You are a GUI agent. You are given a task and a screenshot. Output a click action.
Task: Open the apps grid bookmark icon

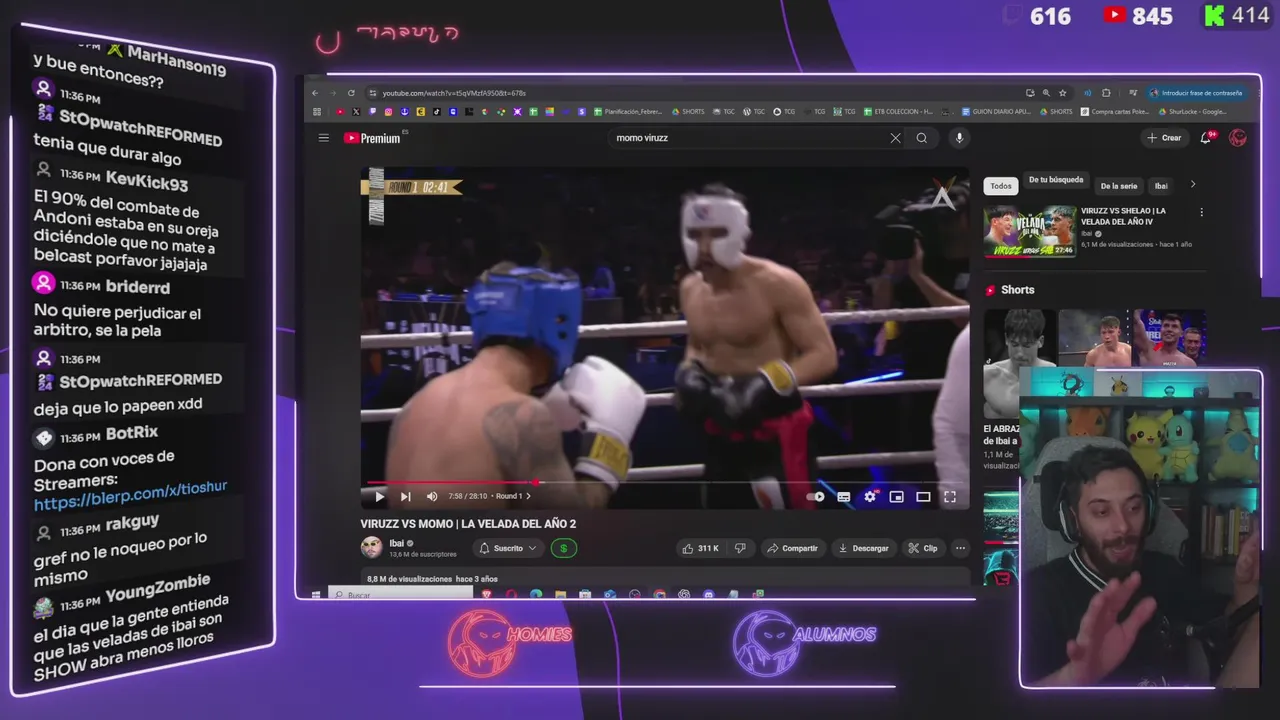(x=317, y=112)
